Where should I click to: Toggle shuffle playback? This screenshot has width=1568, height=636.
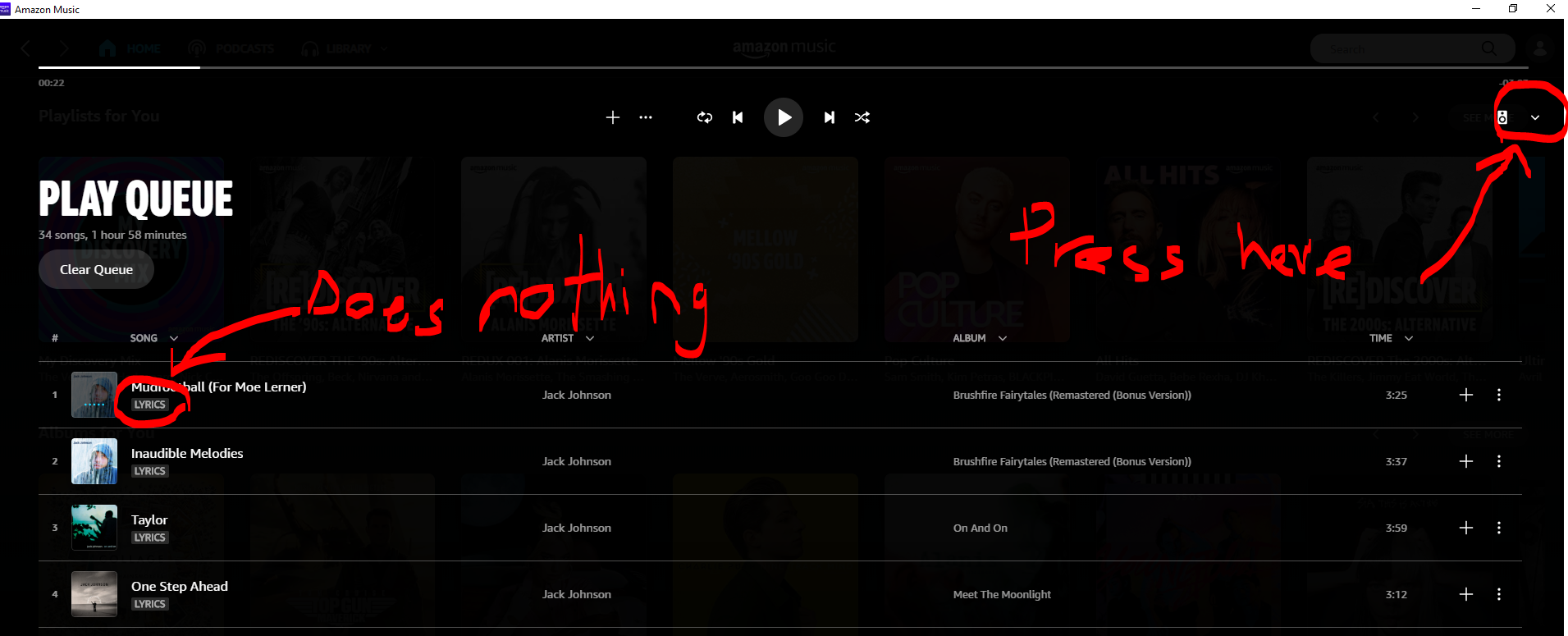pyautogui.click(x=862, y=117)
